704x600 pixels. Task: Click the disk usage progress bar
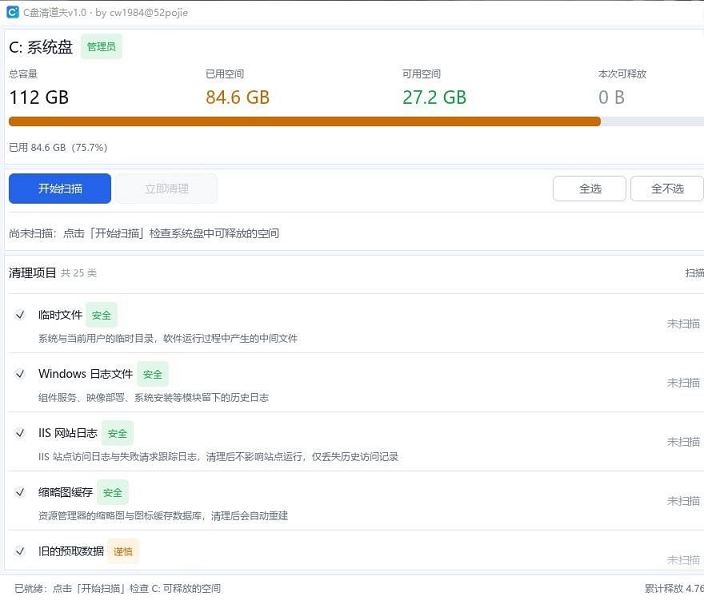[356, 121]
